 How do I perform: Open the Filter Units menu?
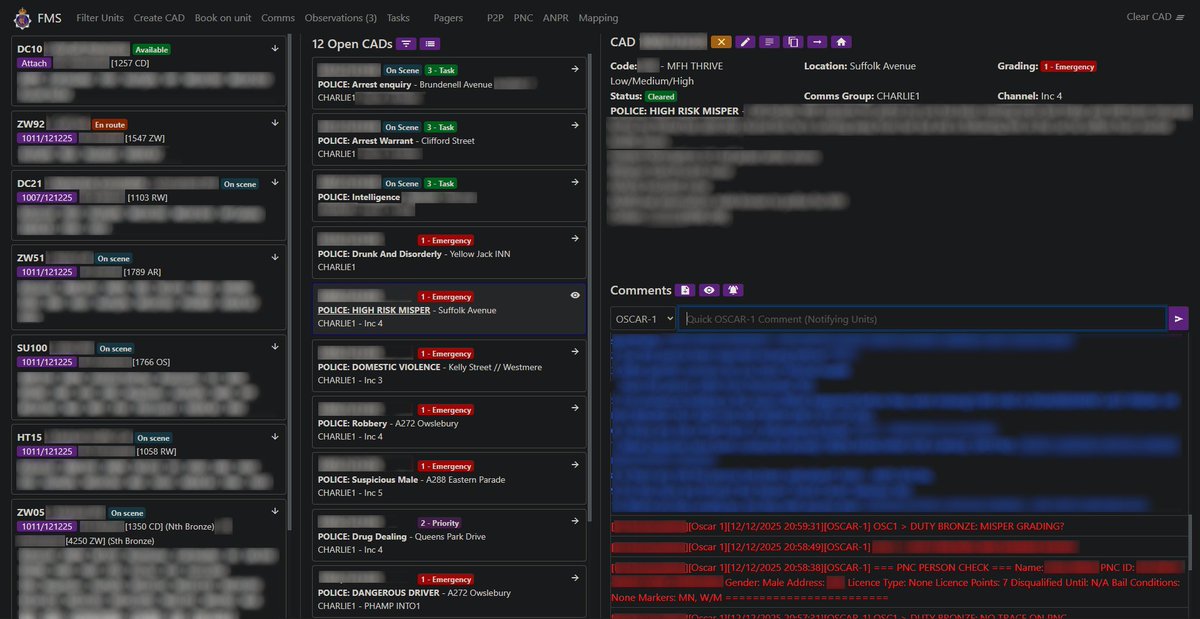click(100, 18)
